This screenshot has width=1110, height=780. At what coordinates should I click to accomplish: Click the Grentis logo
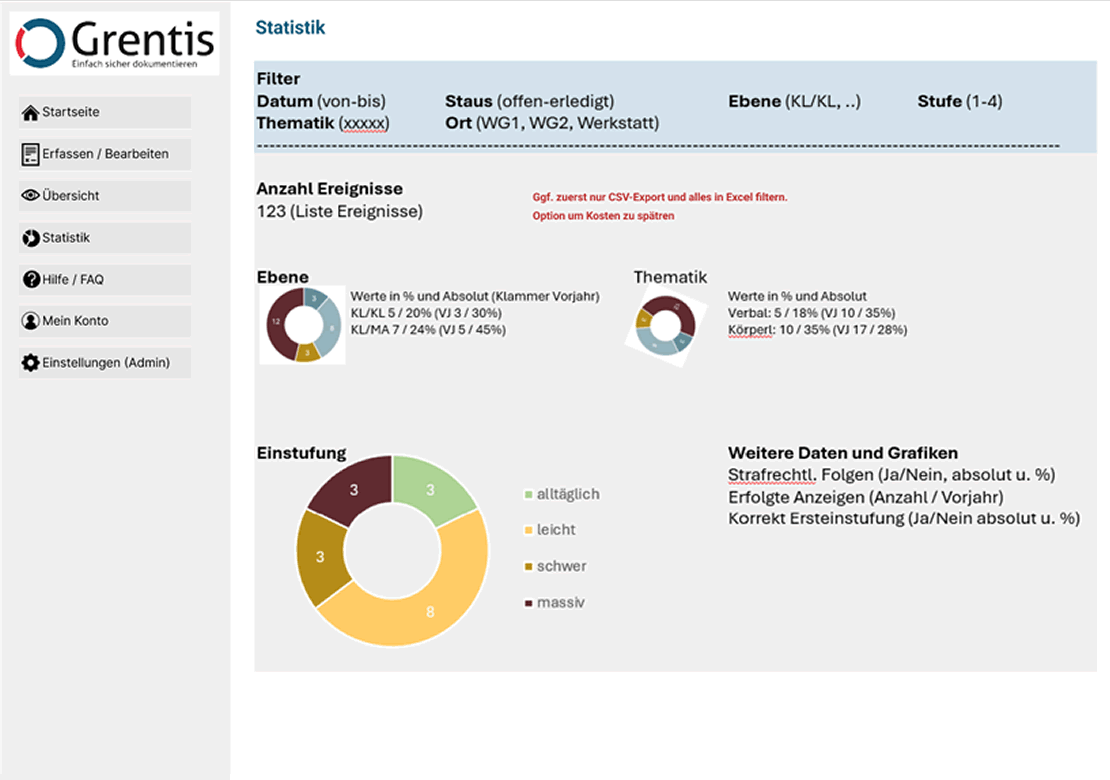[114, 43]
